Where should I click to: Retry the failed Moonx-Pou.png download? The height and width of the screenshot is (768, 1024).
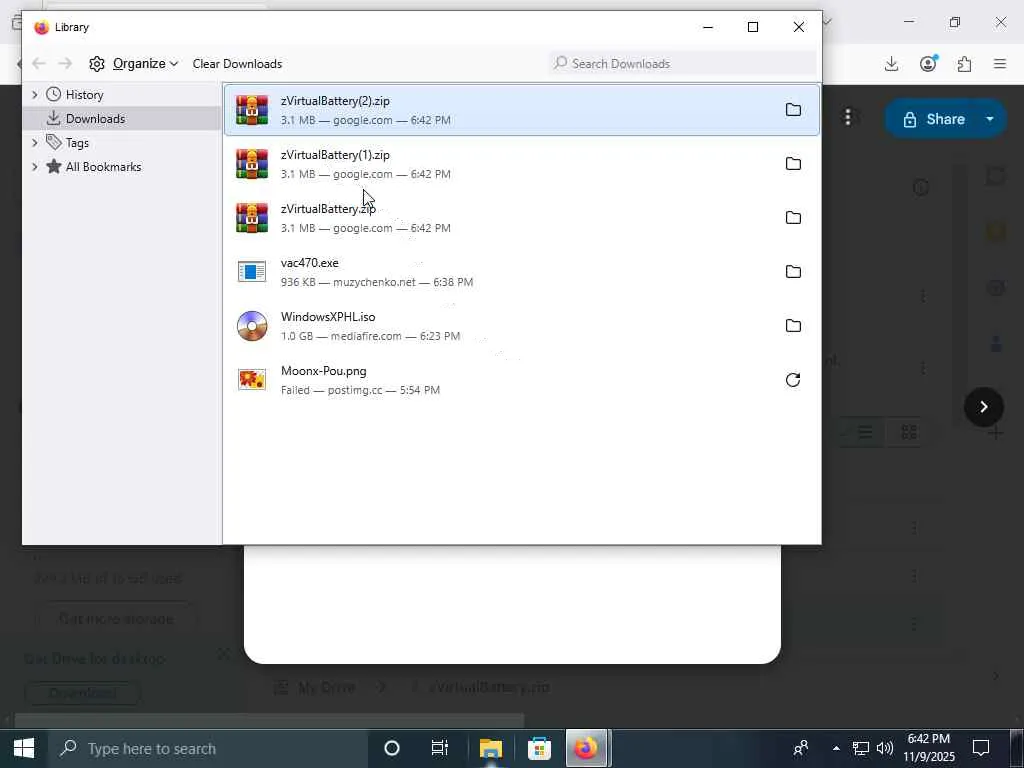(793, 380)
